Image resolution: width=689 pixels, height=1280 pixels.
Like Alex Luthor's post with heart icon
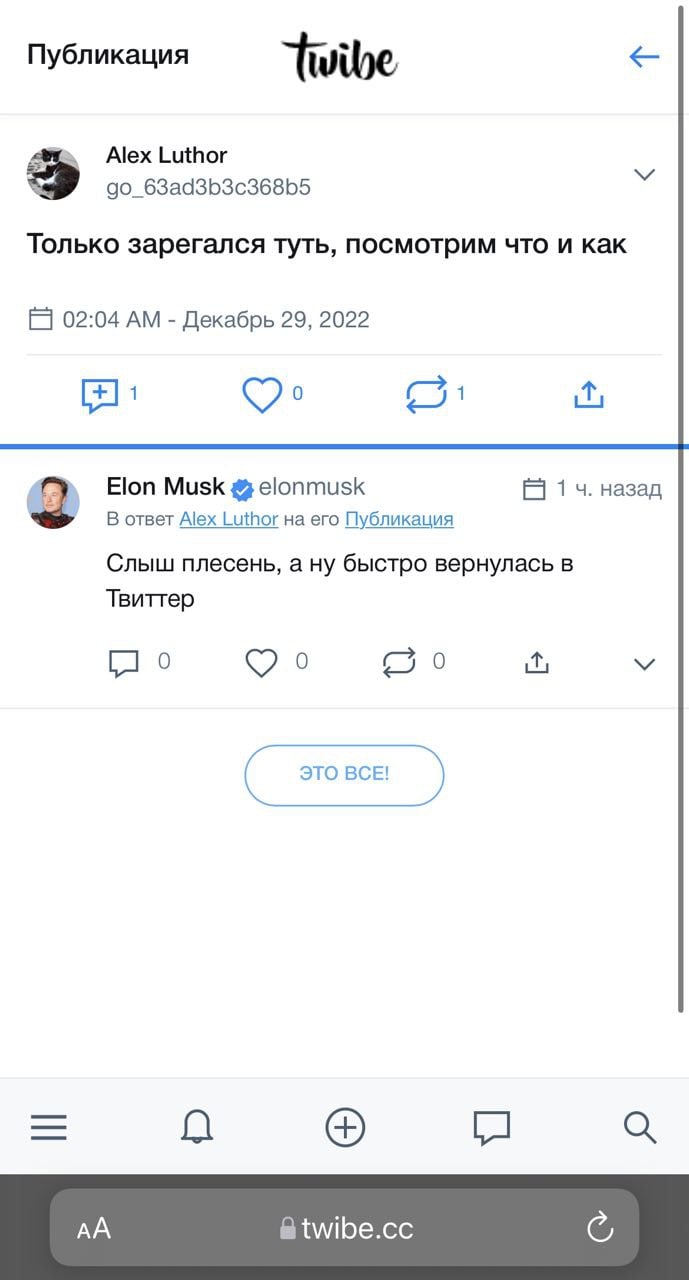[262, 396]
